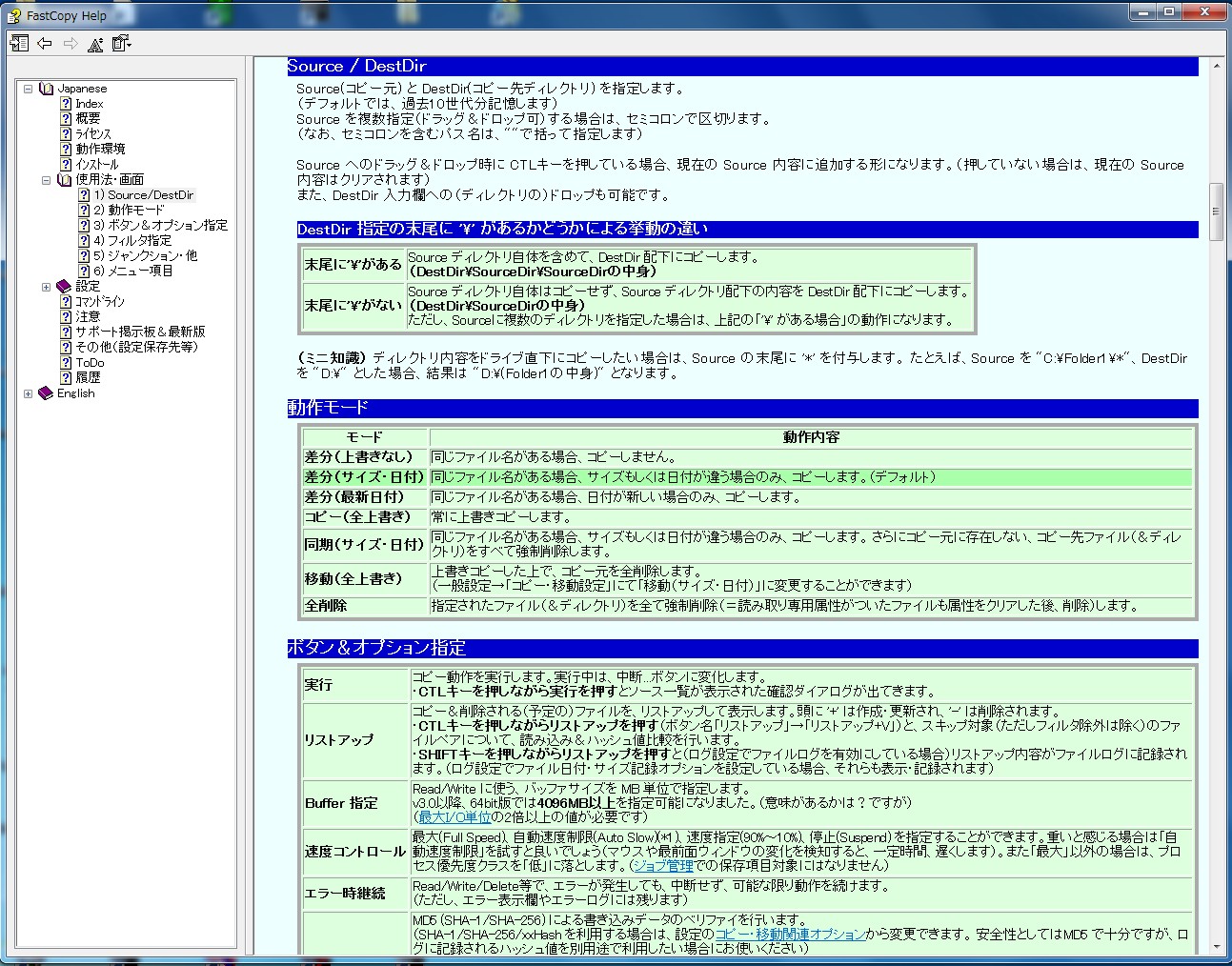
Task: Click the closed book icon beside 設定
Action: pyautogui.click(x=64, y=286)
